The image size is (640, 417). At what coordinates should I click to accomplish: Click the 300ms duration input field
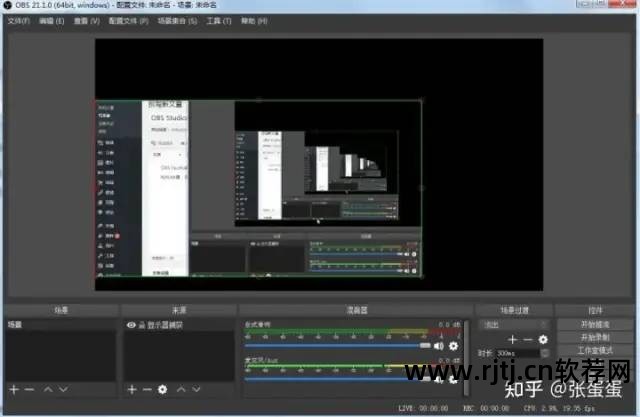coord(517,353)
